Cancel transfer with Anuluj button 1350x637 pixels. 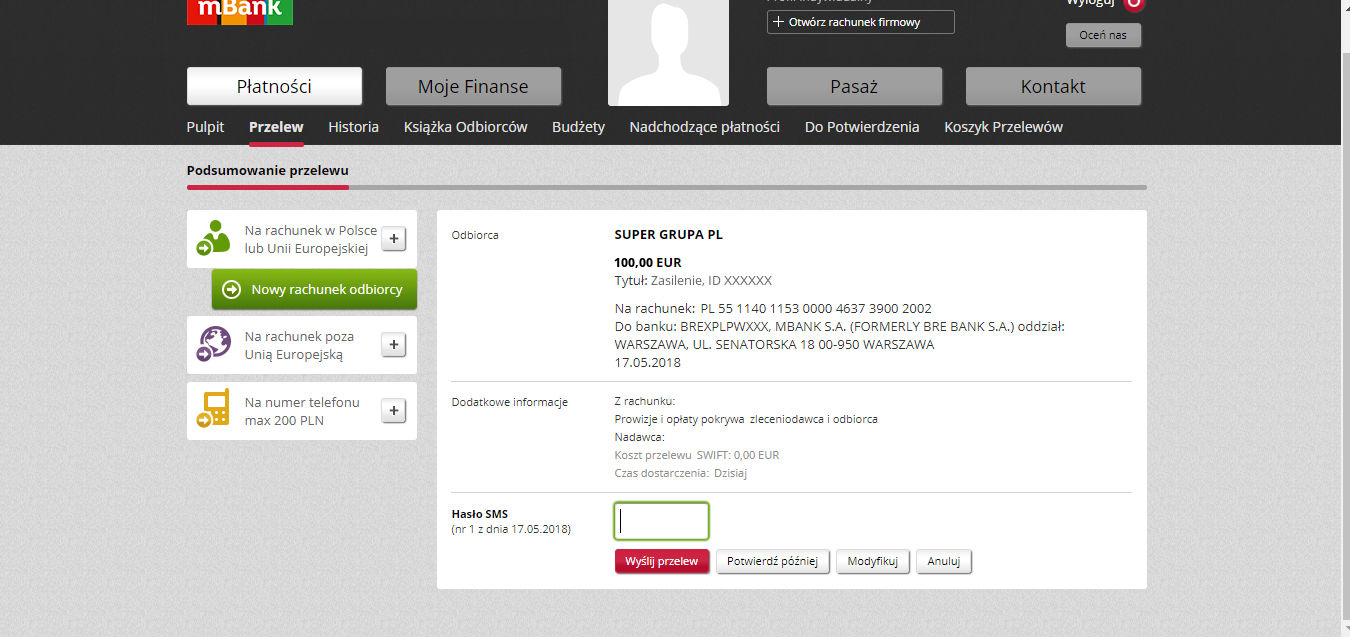coord(943,561)
